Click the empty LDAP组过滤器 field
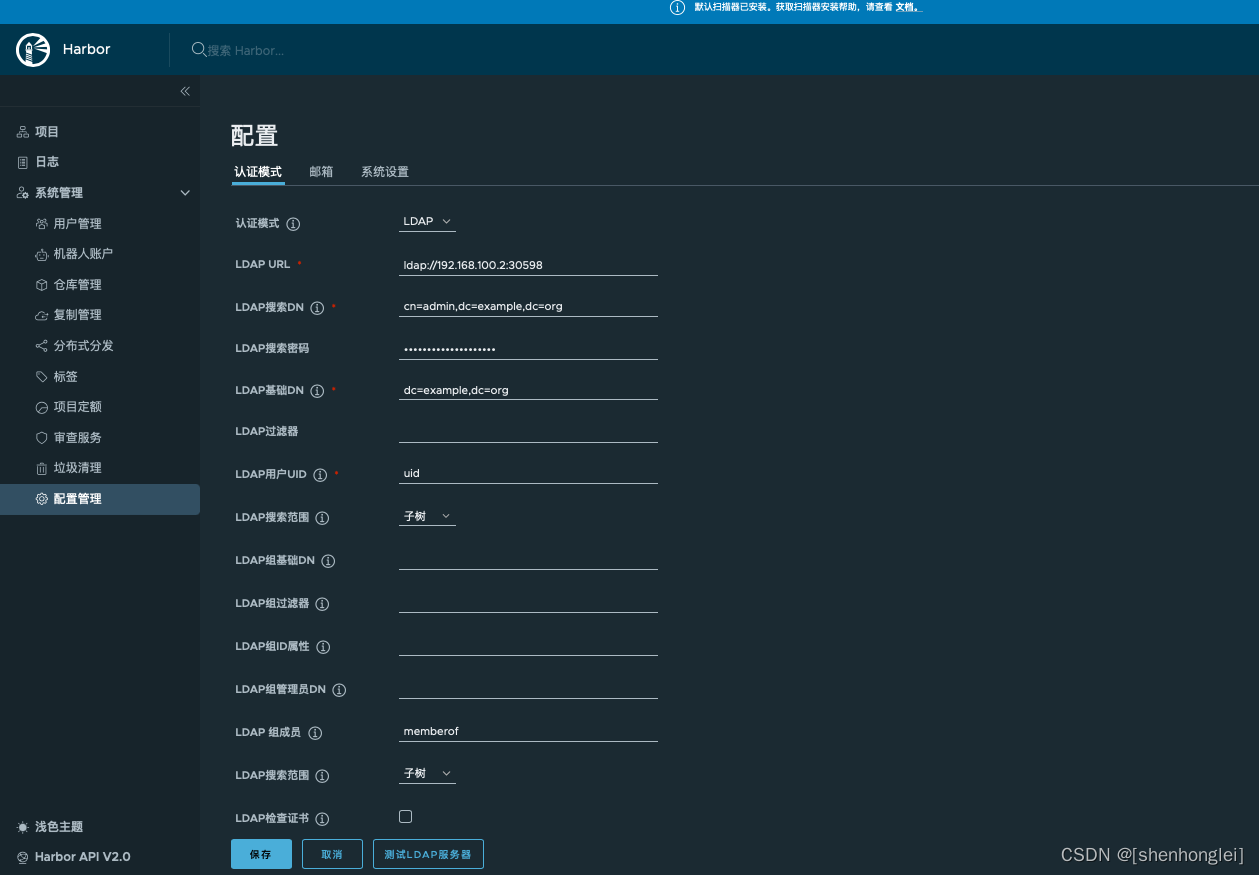 coord(528,602)
